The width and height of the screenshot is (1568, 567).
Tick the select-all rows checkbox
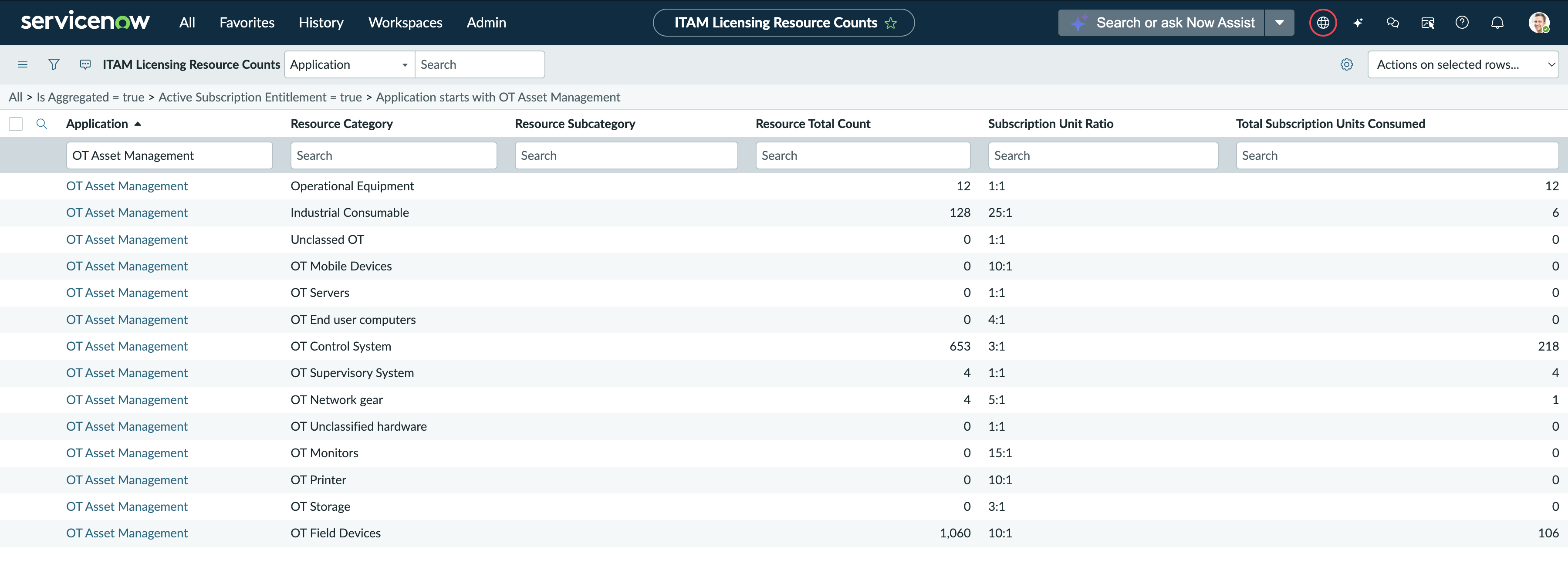[16, 124]
